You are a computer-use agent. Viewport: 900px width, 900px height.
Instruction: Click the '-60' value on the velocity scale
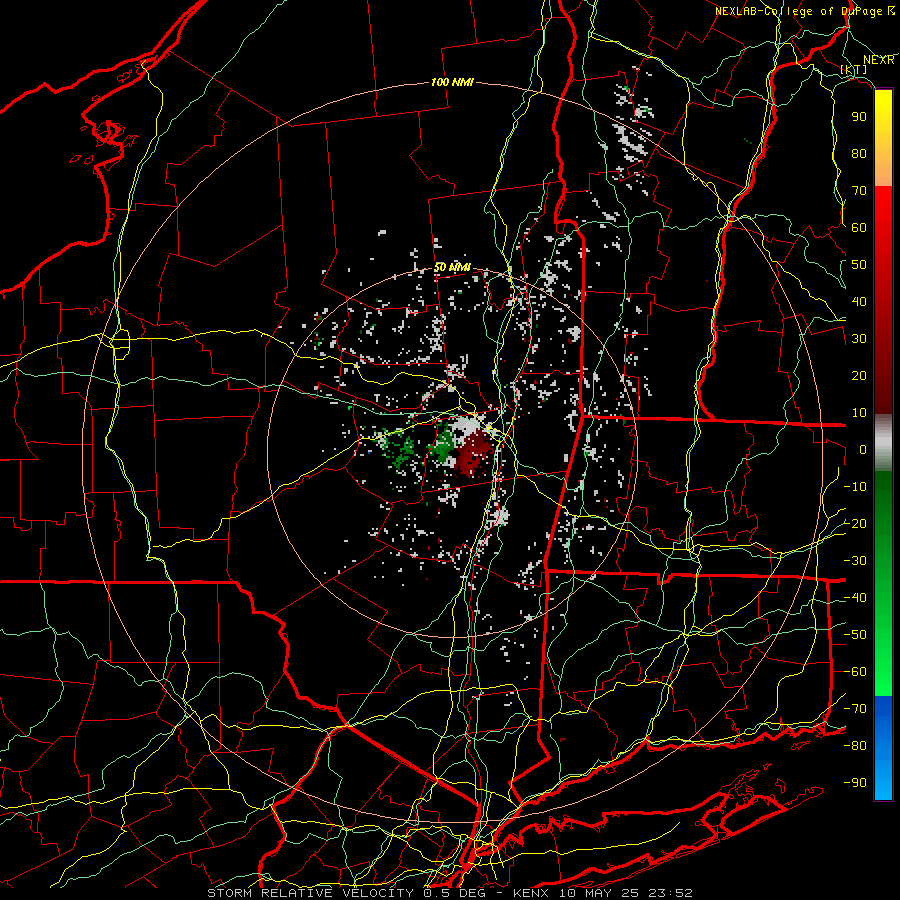coord(855,672)
